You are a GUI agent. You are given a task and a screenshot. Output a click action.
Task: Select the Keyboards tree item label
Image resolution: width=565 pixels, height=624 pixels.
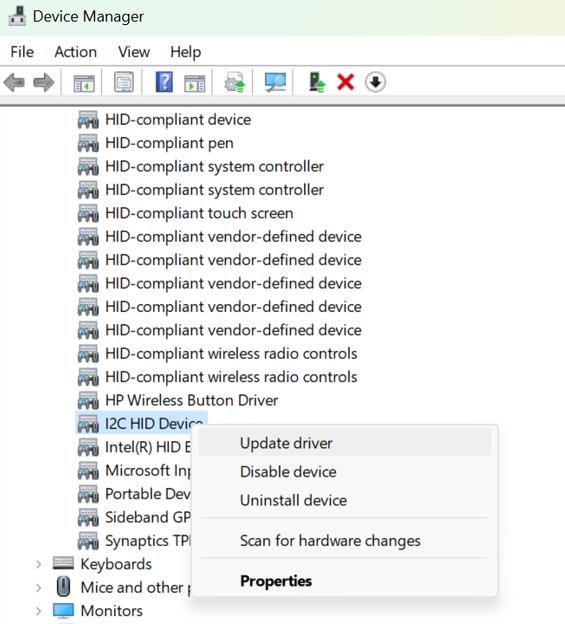[116, 564]
